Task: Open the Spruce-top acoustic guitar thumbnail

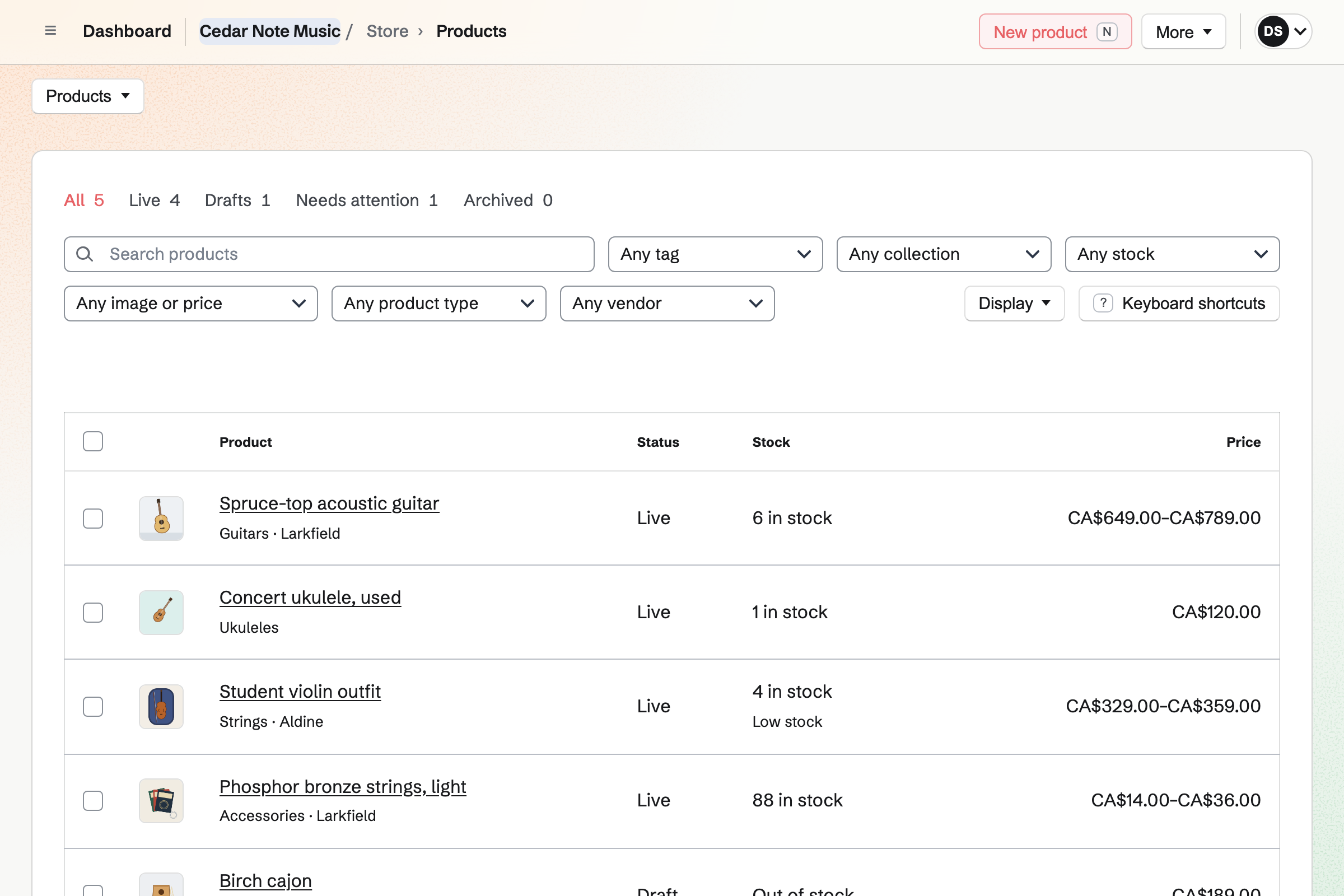Action: (161, 519)
